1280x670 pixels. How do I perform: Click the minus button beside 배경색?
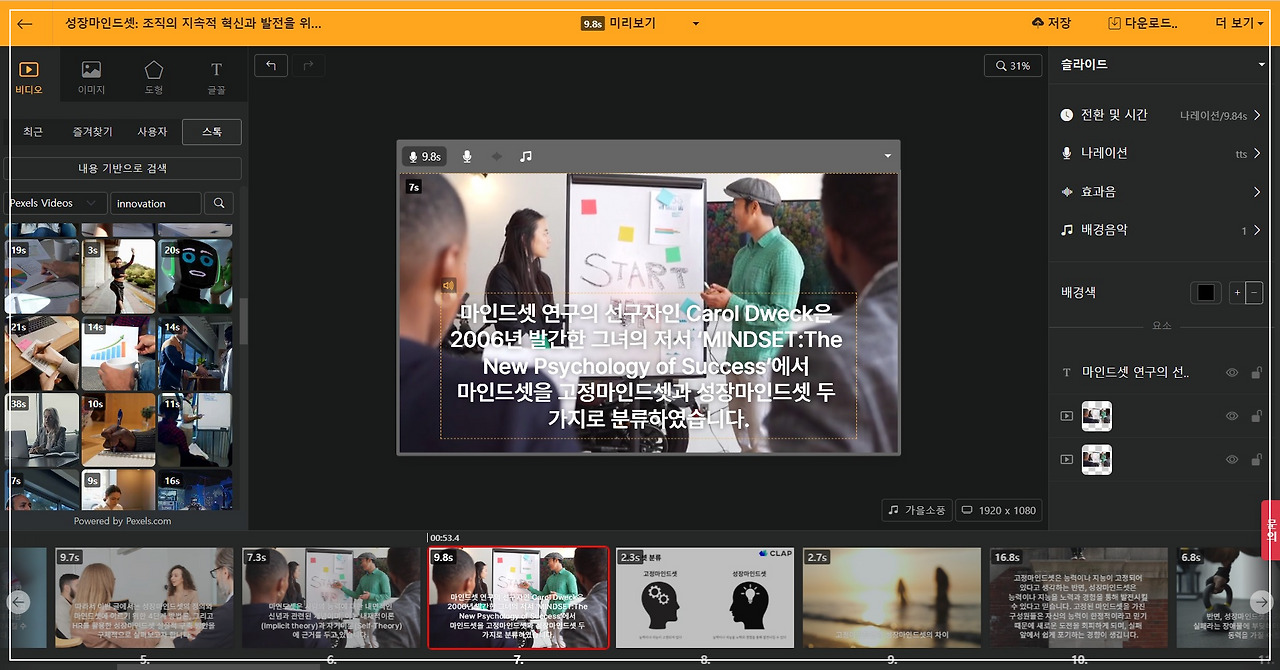coord(1253,293)
